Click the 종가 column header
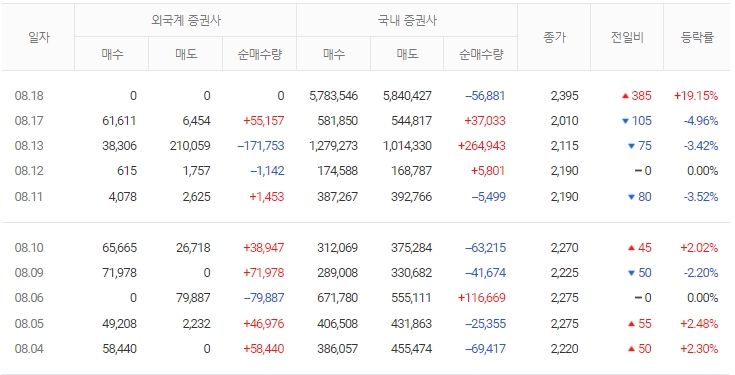Viewport: 735px width, 375px height. tap(554, 38)
